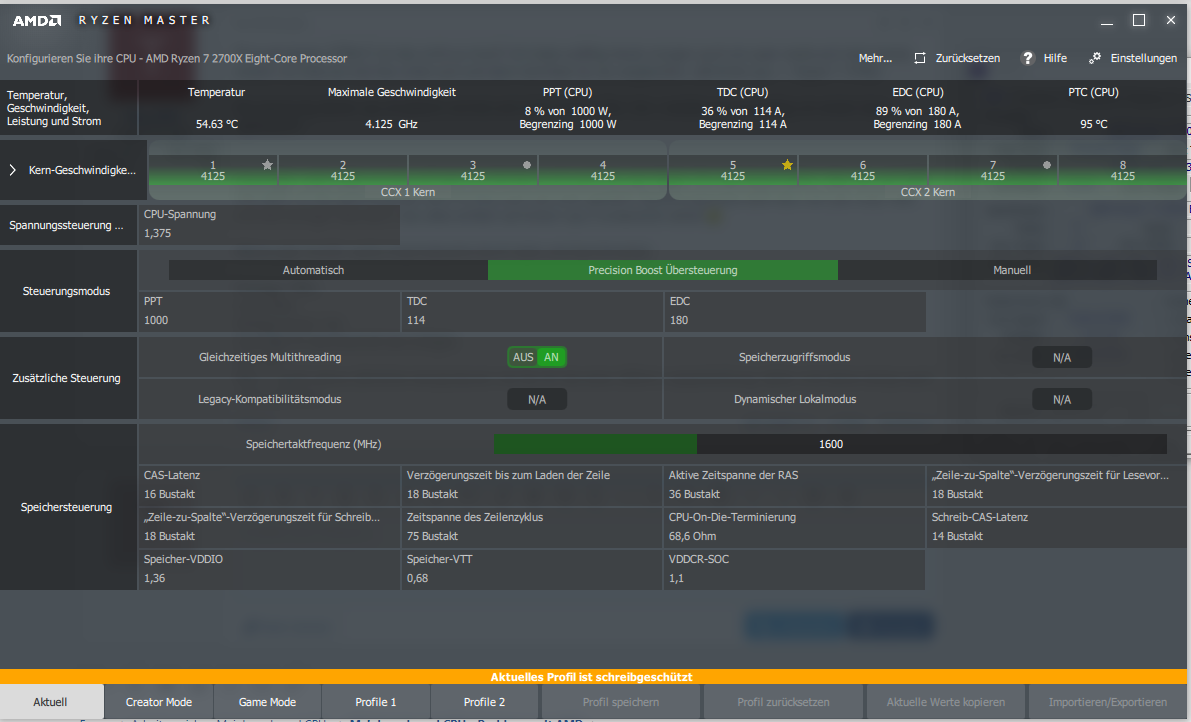Screen dimensions: 1191x722
Task: Switch multithreading toggle to AUS
Action: [x=523, y=357]
